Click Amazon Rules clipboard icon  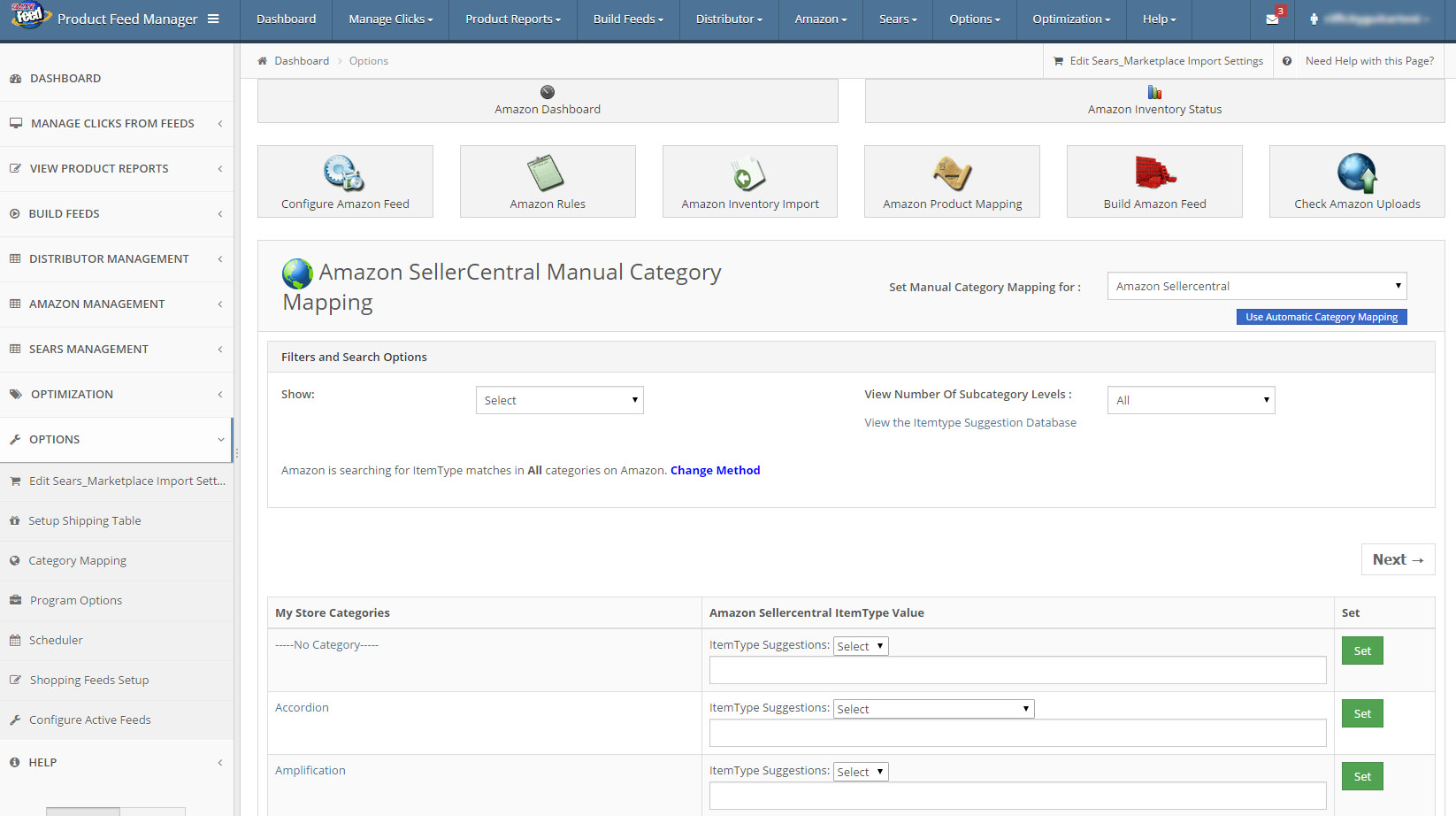(547, 173)
